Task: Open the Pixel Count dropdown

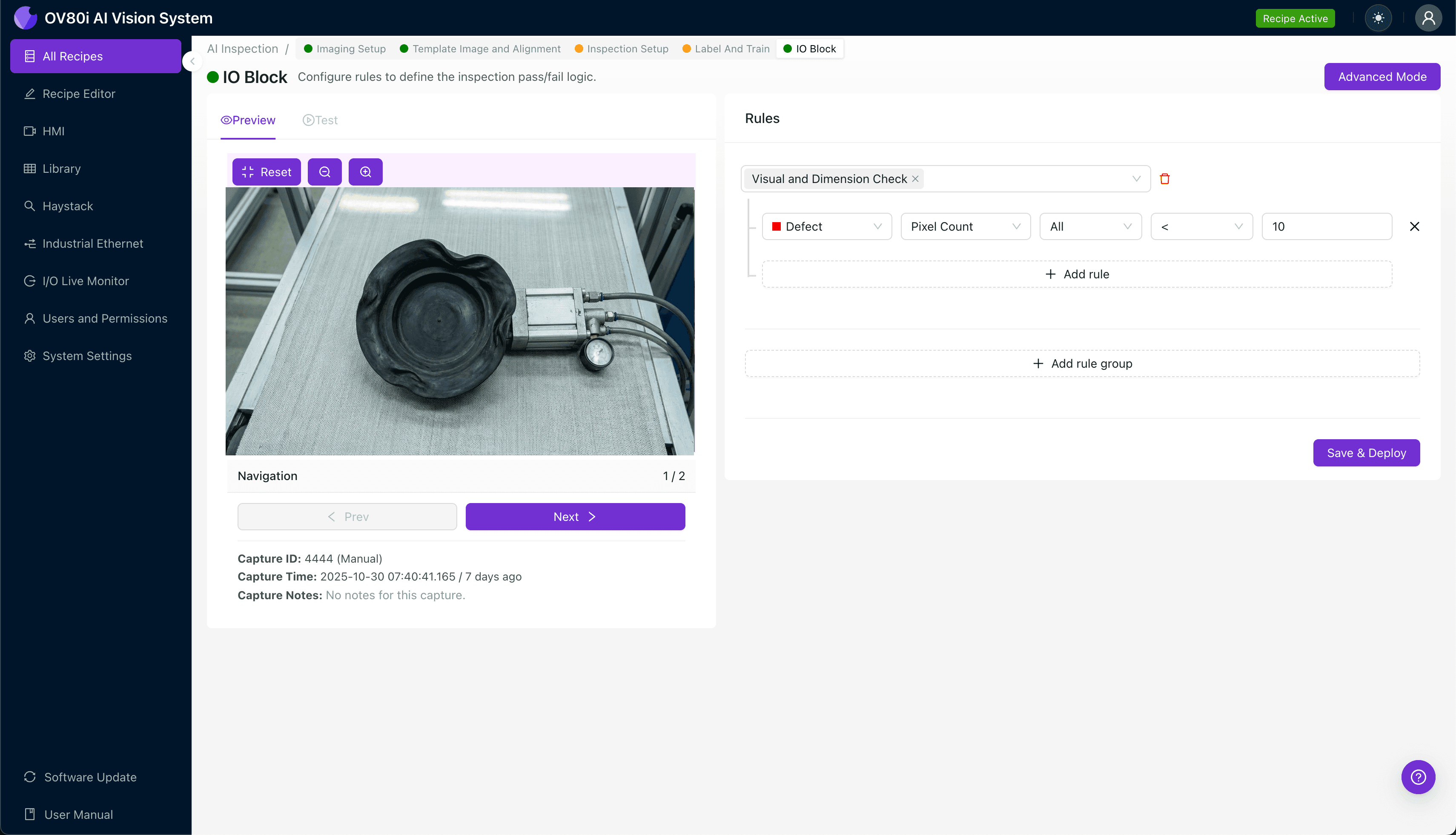Action: tap(966, 226)
